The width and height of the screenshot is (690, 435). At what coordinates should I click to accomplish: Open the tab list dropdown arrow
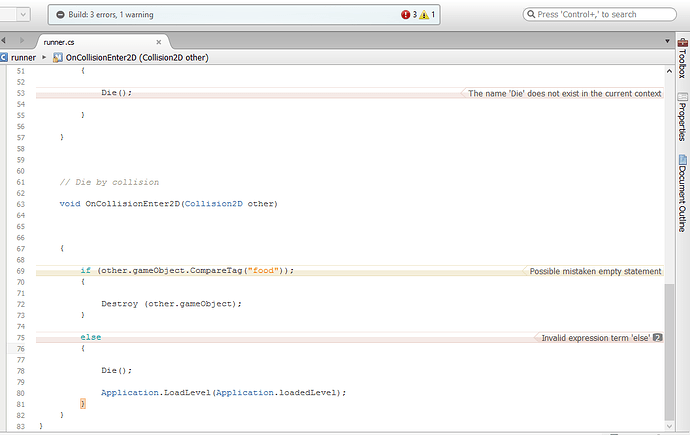coord(666,40)
